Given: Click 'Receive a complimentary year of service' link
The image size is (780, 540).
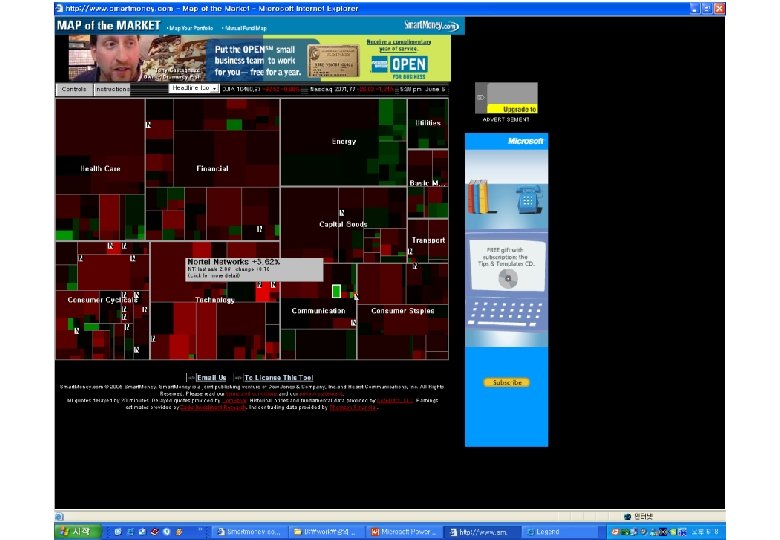Looking at the screenshot, I should coord(398,45).
